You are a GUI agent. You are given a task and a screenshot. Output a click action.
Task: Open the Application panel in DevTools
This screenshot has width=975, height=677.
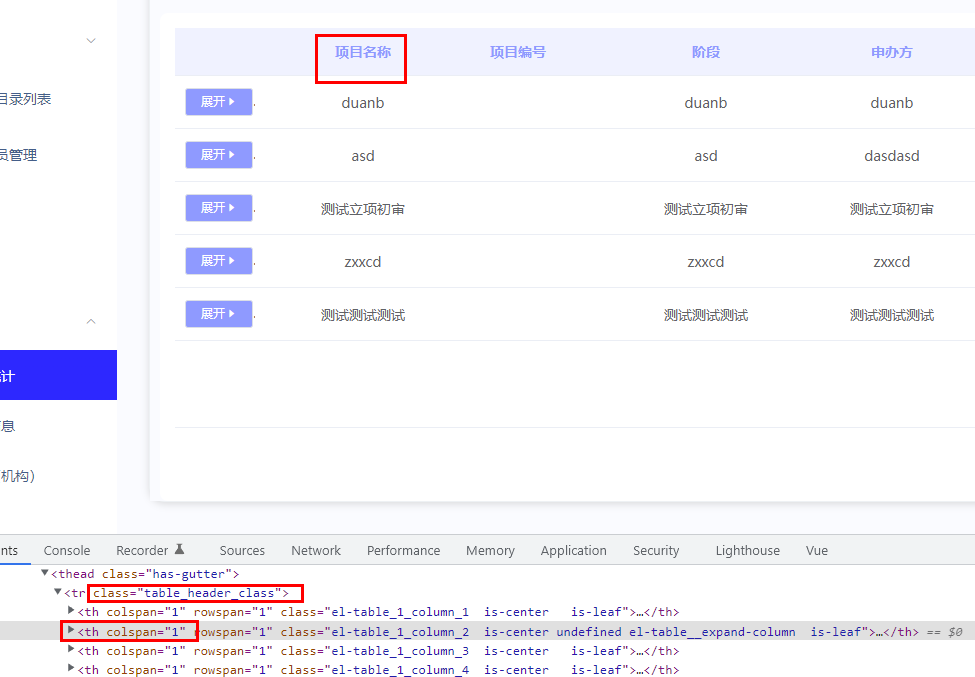point(573,550)
